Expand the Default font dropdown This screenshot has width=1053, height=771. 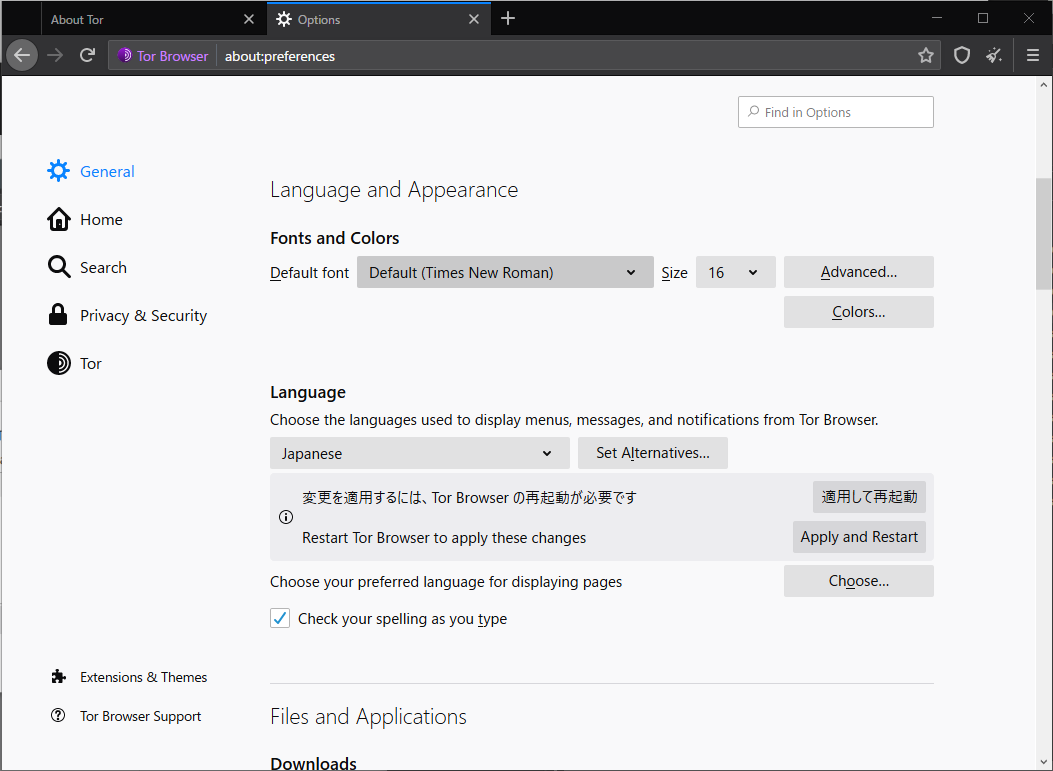click(x=505, y=272)
